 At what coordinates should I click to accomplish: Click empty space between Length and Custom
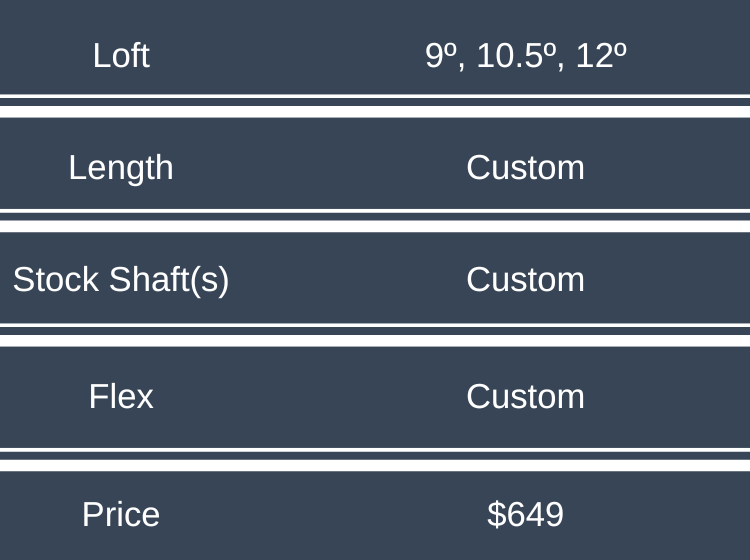[x=320, y=167]
